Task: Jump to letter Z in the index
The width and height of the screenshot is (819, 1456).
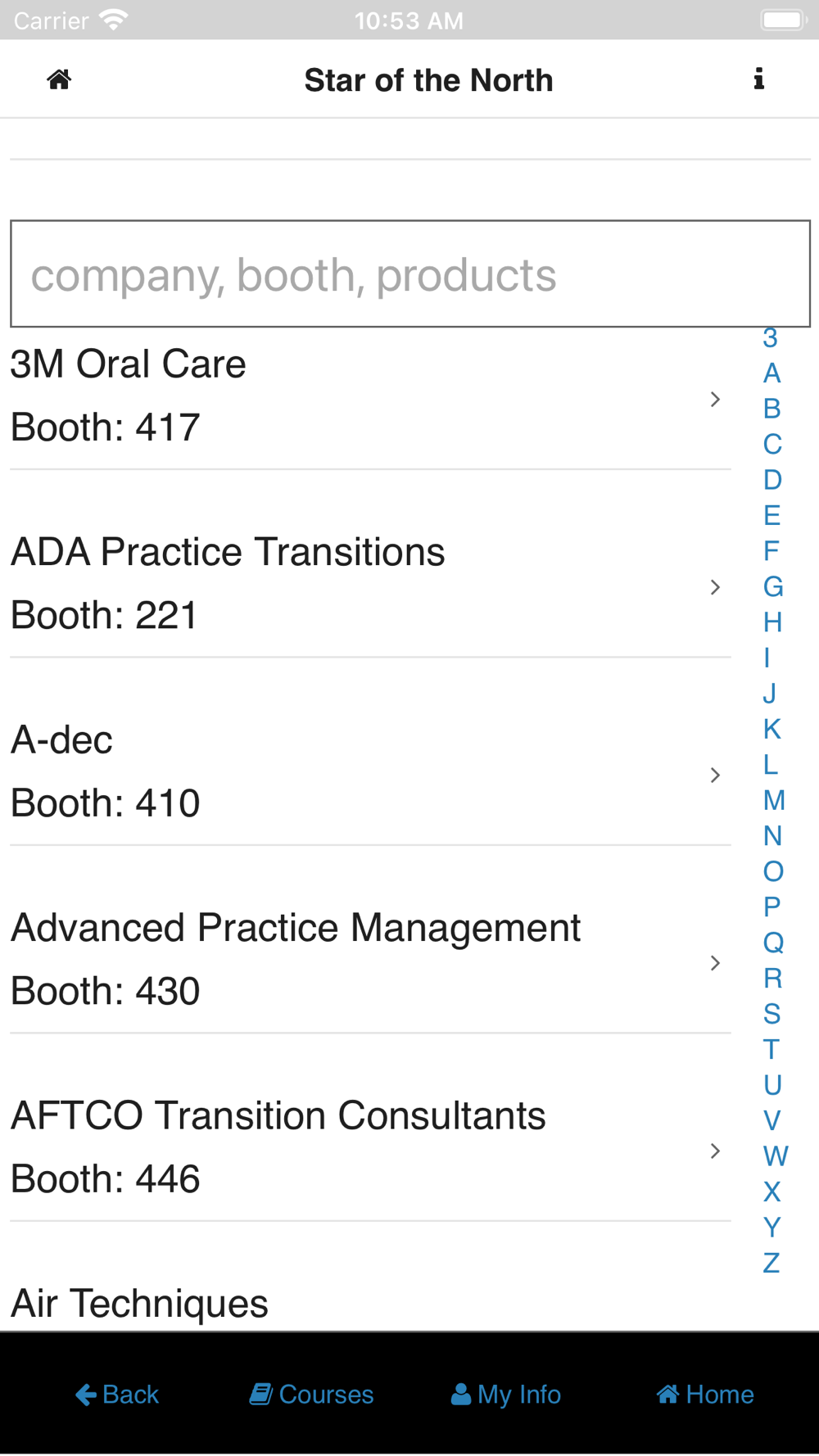Action: [x=771, y=1263]
